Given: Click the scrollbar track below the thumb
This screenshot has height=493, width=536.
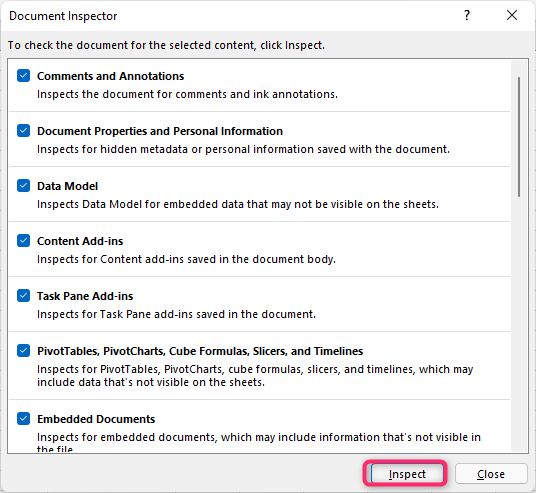Looking at the screenshot, I should pyautogui.click(x=519, y=325).
